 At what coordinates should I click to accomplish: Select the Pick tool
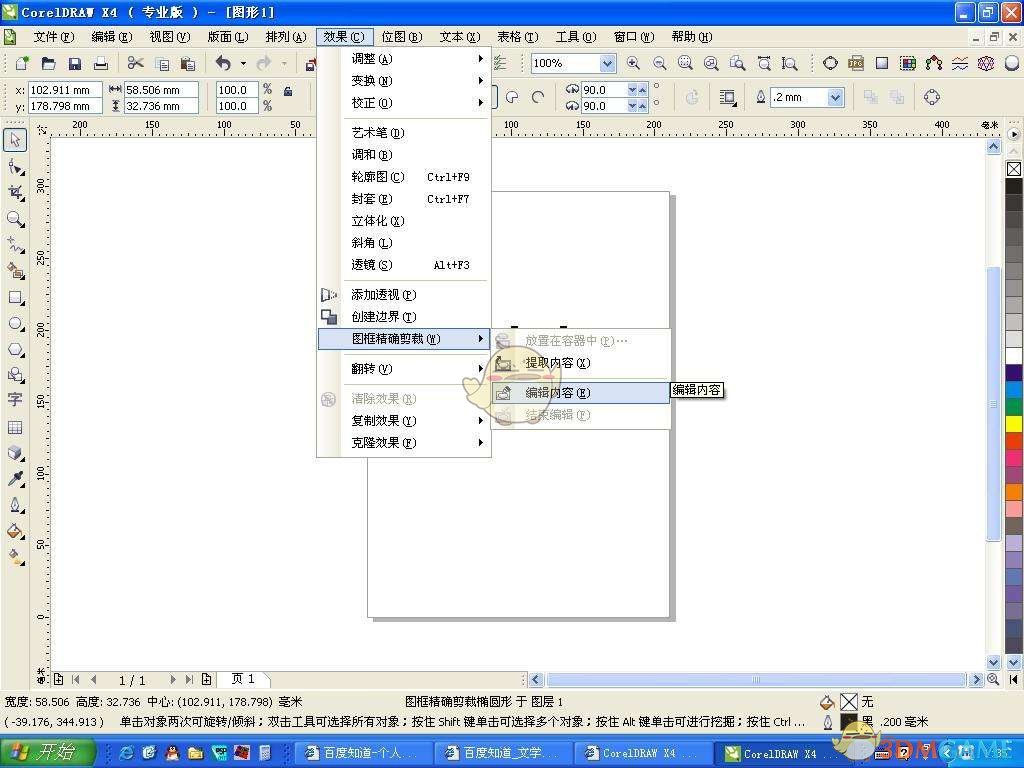(x=15, y=141)
